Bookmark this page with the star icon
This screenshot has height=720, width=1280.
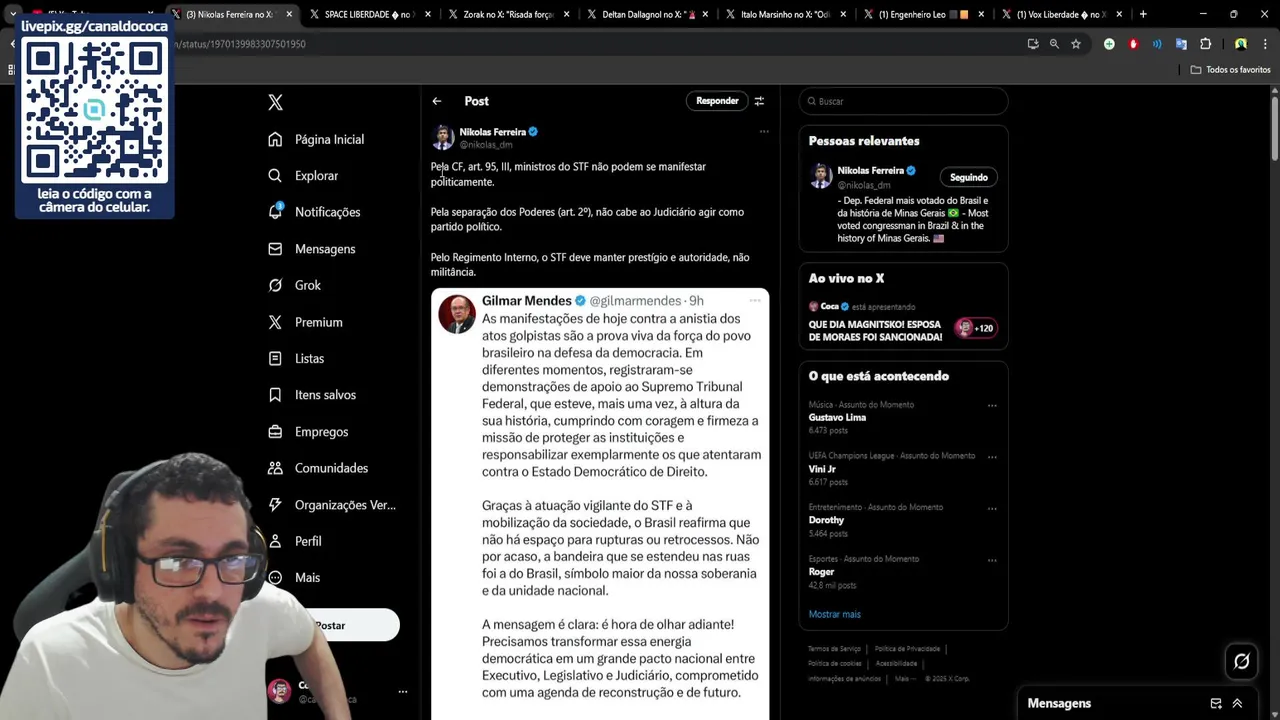tap(1076, 44)
